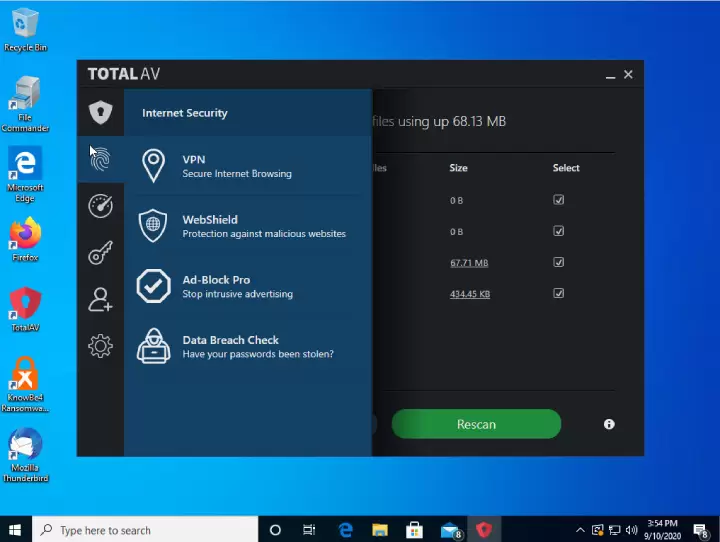Screen dimensions: 720x542
Task: Open the Settings gear in TotalAV sidebar
Action: coord(101,346)
